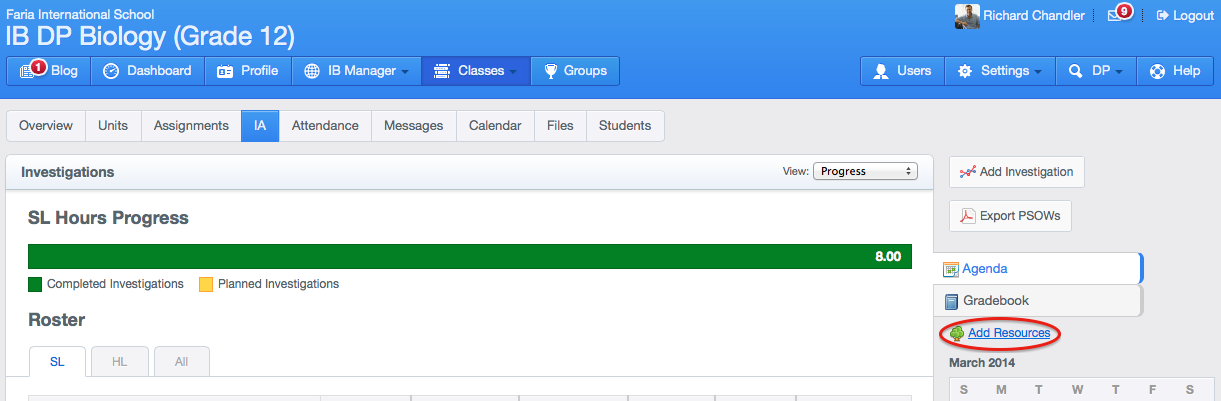The width and height of the screenshot is (1221, 401).
Task: Click the Groups trophy icon
Action: [550, 71]
